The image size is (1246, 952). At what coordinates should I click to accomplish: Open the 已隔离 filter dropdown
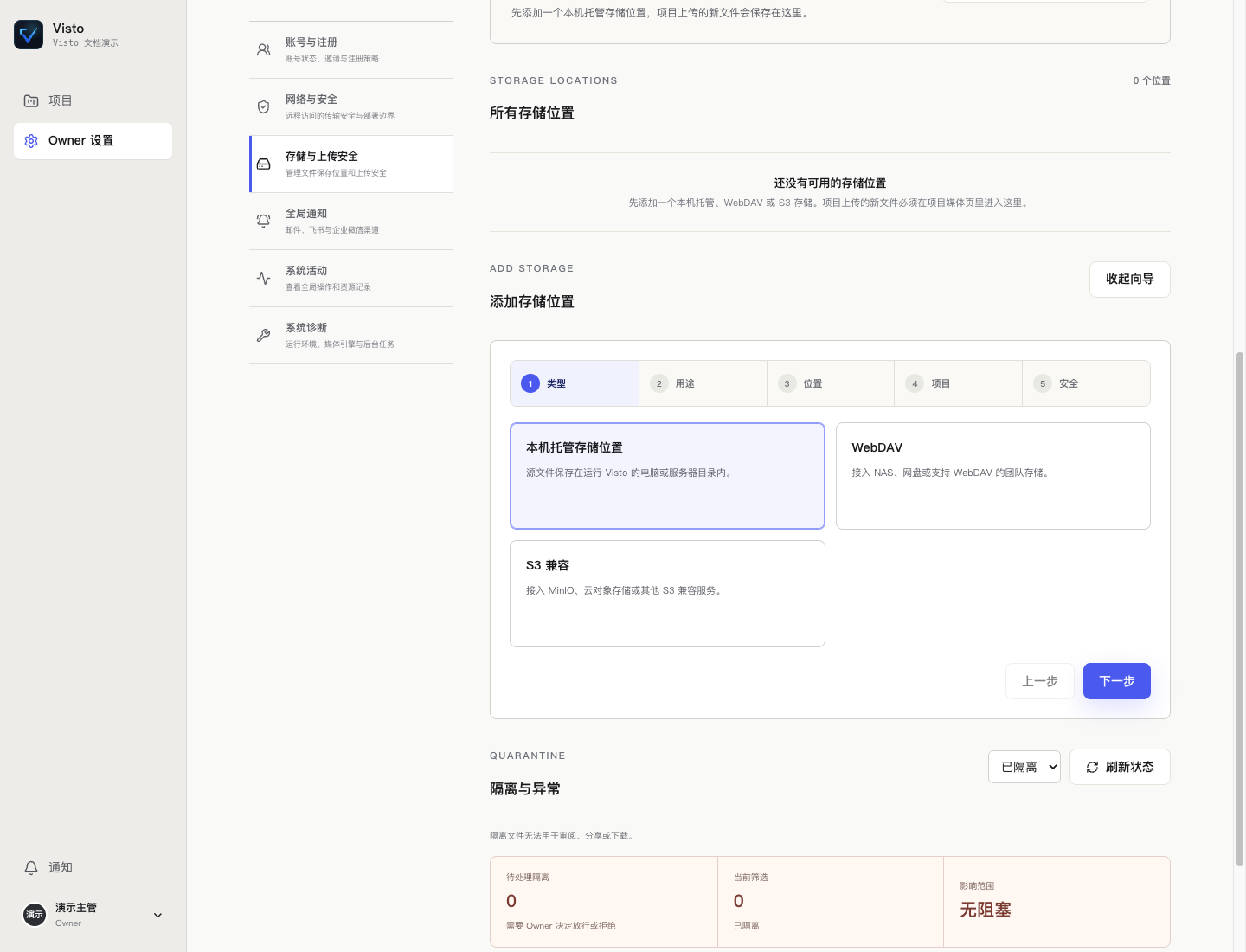1024,767
